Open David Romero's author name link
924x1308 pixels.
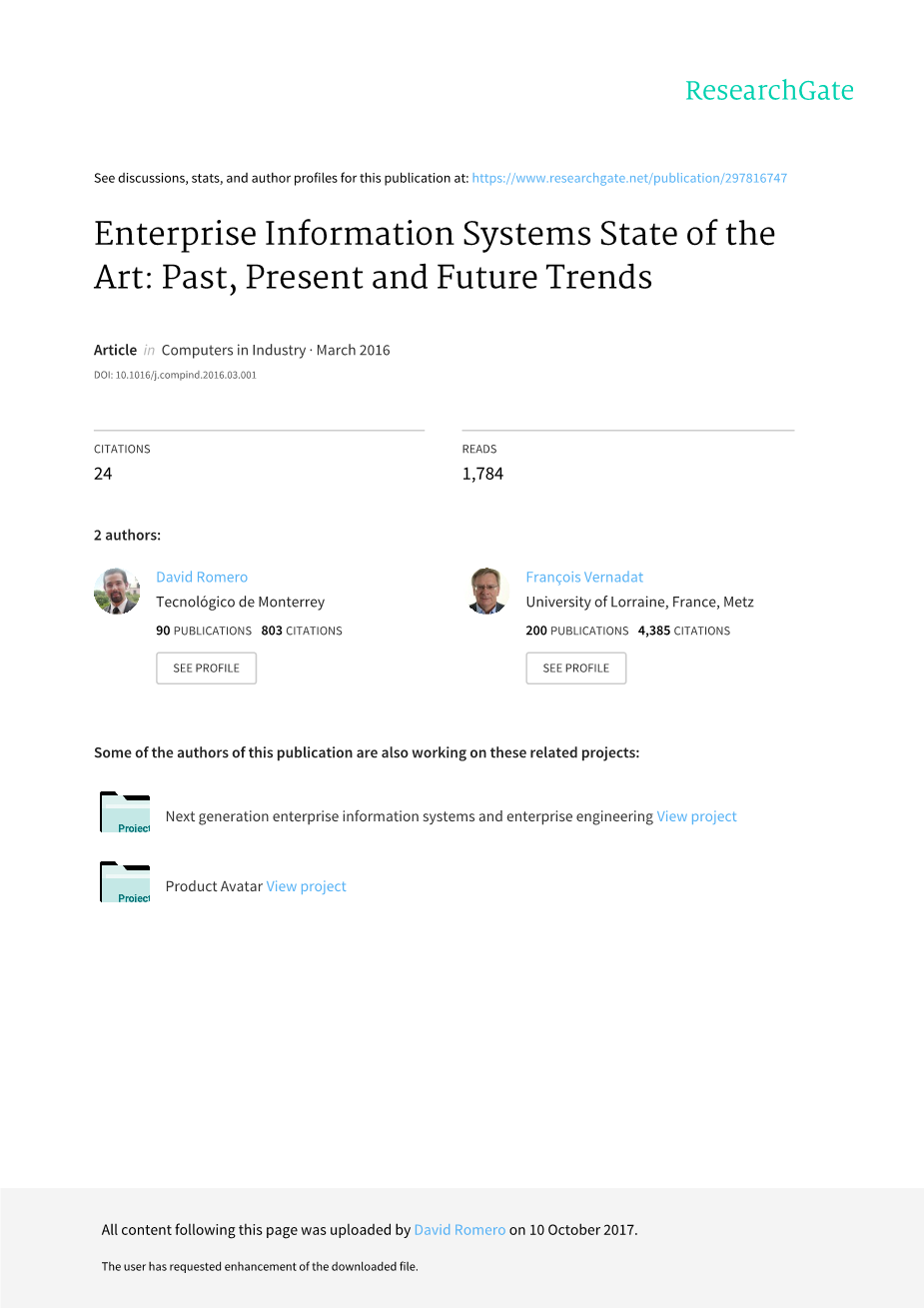coord(202,577)
